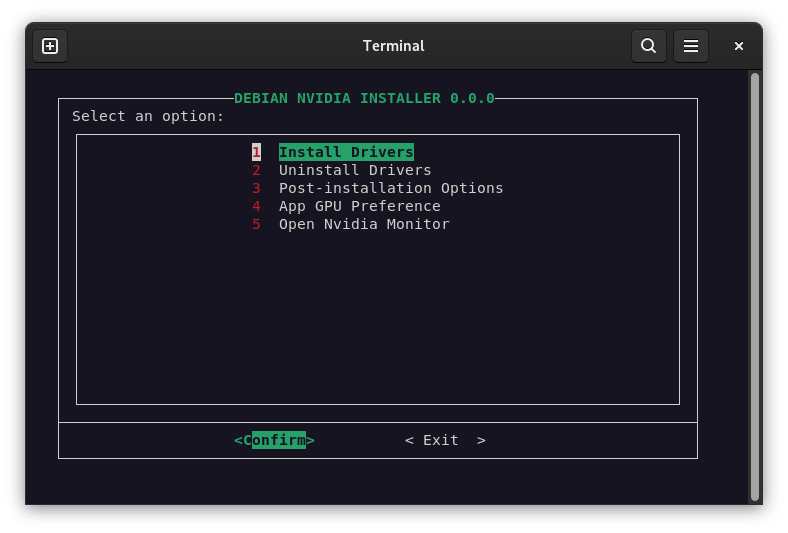788x533 pixels.
Task: Select Open Nvidia Monitor entry
Action: coord(364,224)
